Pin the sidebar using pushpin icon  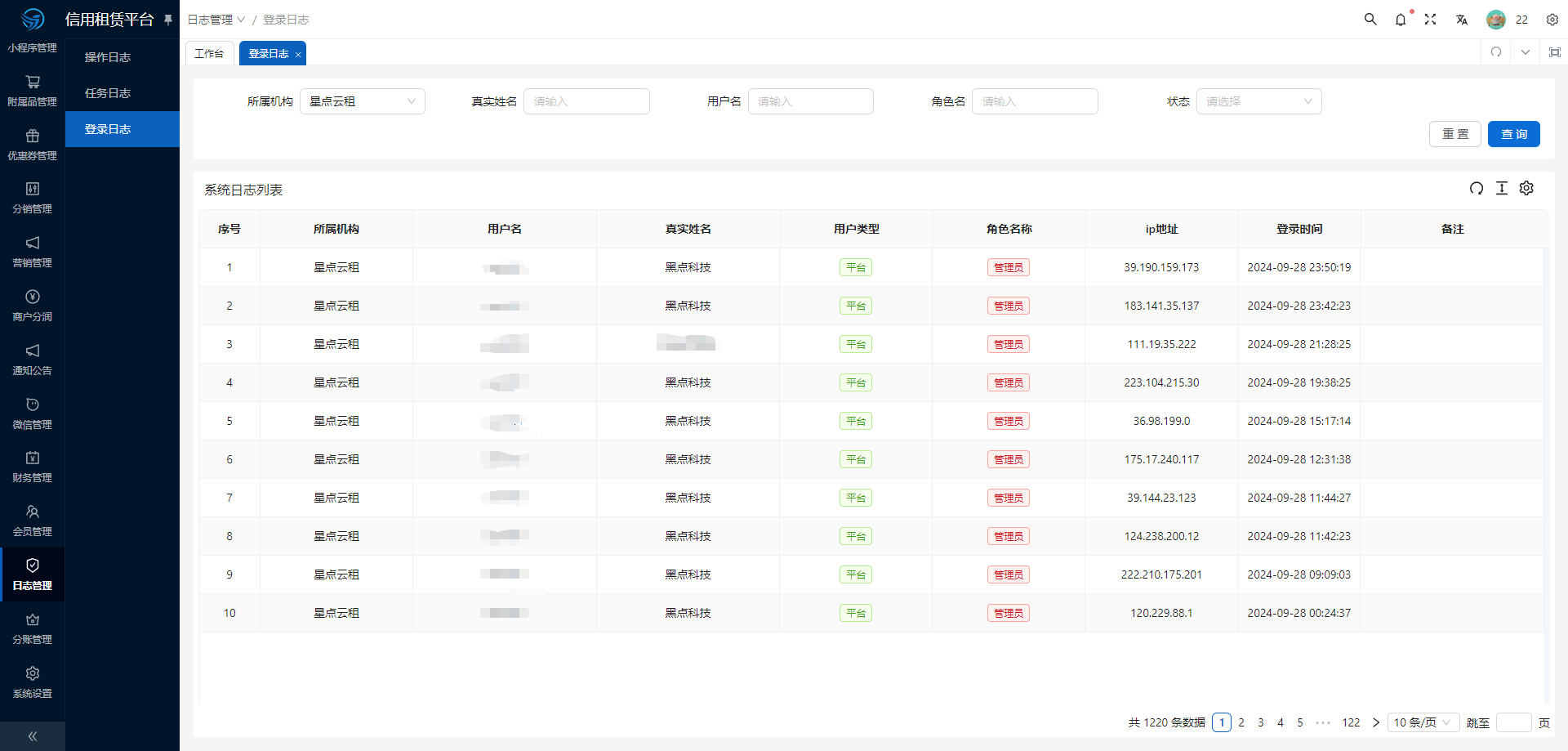pyautogui.click(x=168, y=20)
